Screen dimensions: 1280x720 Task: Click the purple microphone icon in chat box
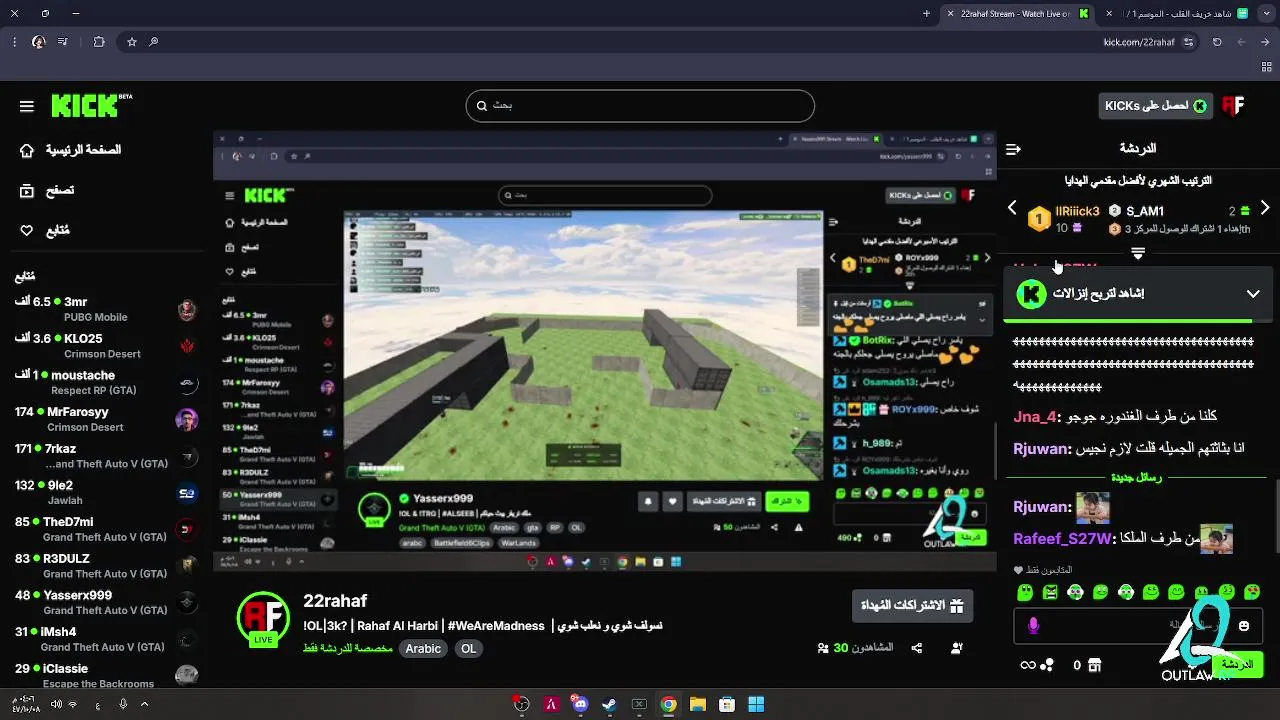(1034, 626)
